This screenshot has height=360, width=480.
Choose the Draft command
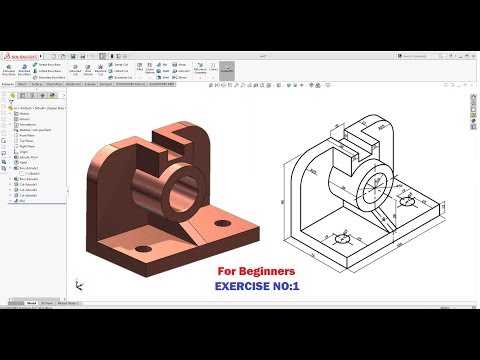click(163, 71)
